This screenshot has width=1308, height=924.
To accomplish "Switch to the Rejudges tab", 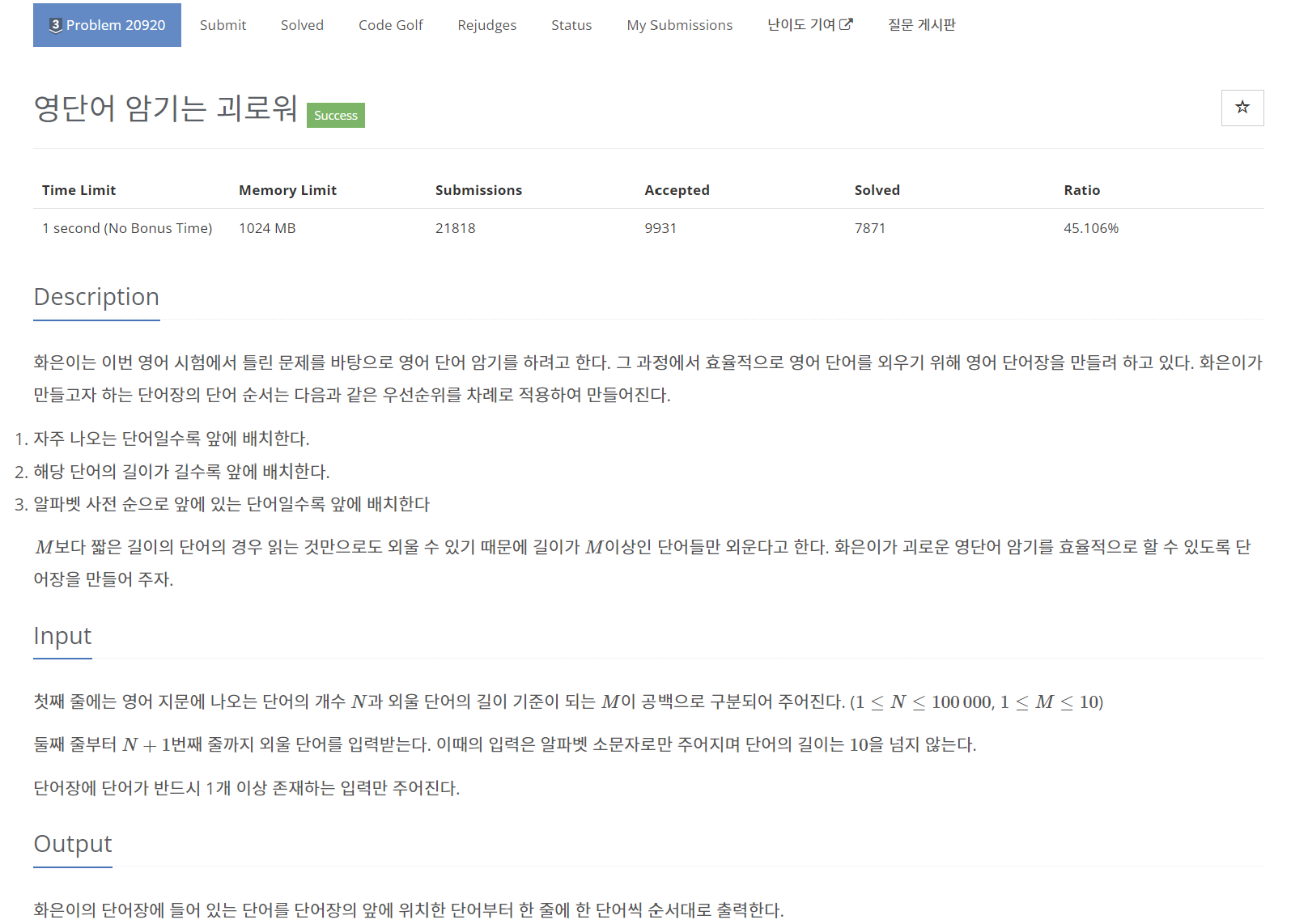I will [x=486, y=25].
